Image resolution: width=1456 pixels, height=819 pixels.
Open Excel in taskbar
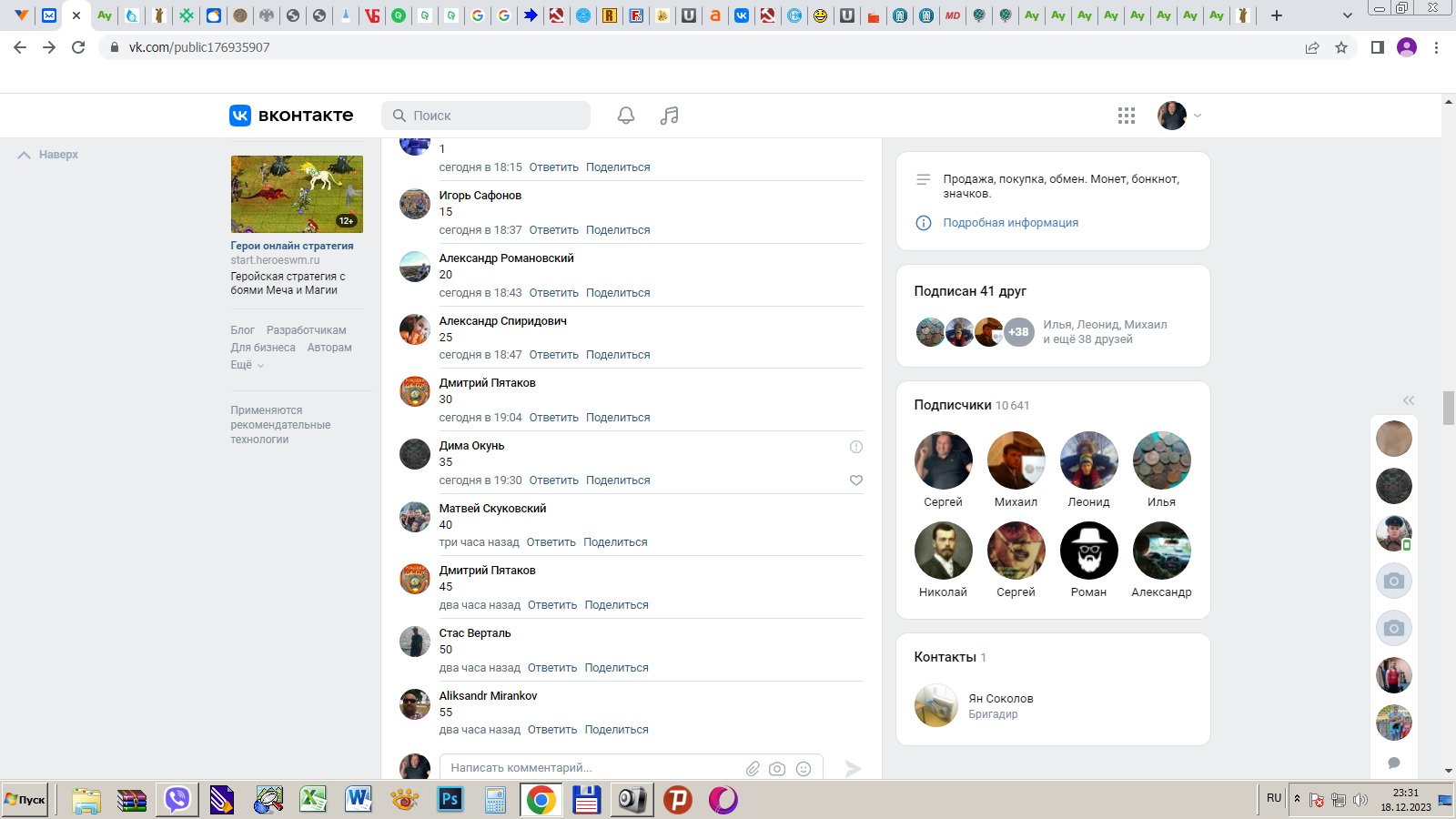click(x=314, y=800)
